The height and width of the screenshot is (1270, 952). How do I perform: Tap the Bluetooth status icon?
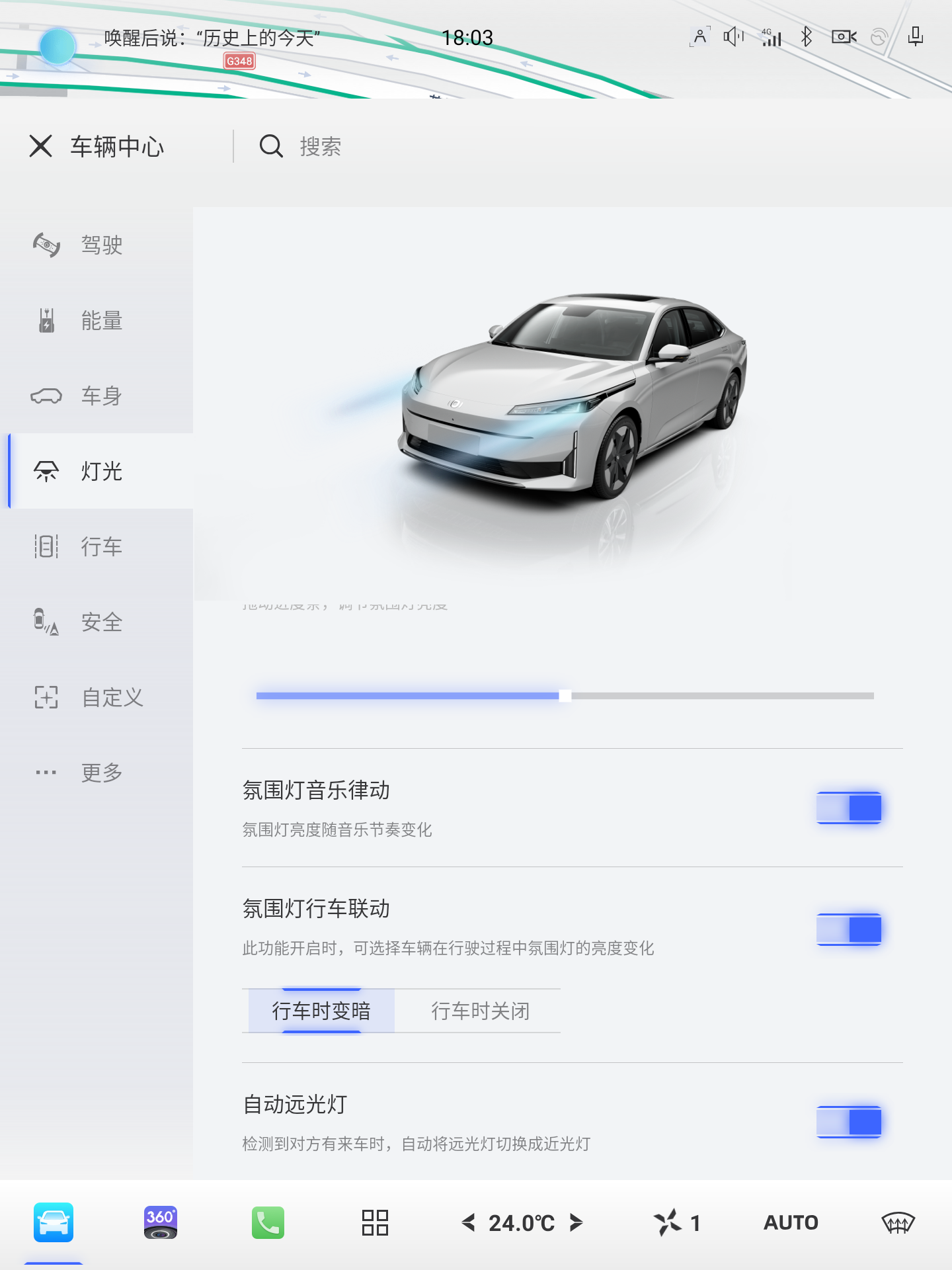(806, 37)
